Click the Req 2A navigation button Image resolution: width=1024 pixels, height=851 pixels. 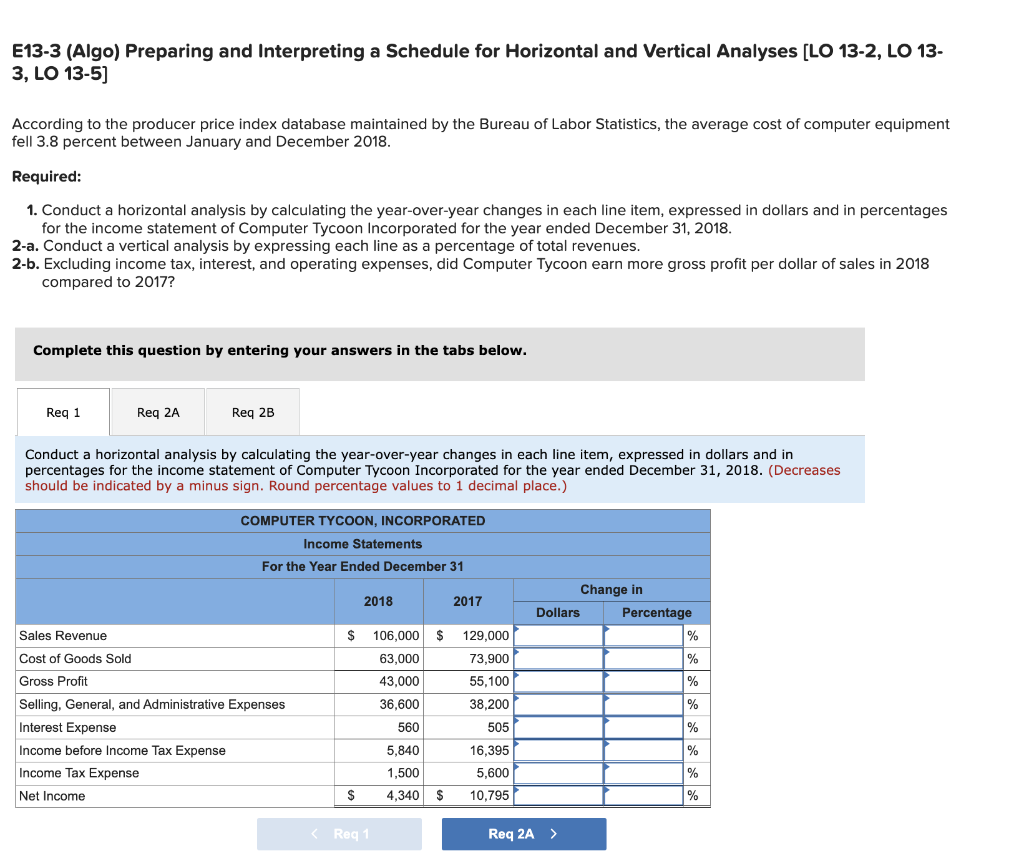tap(523, 833)
